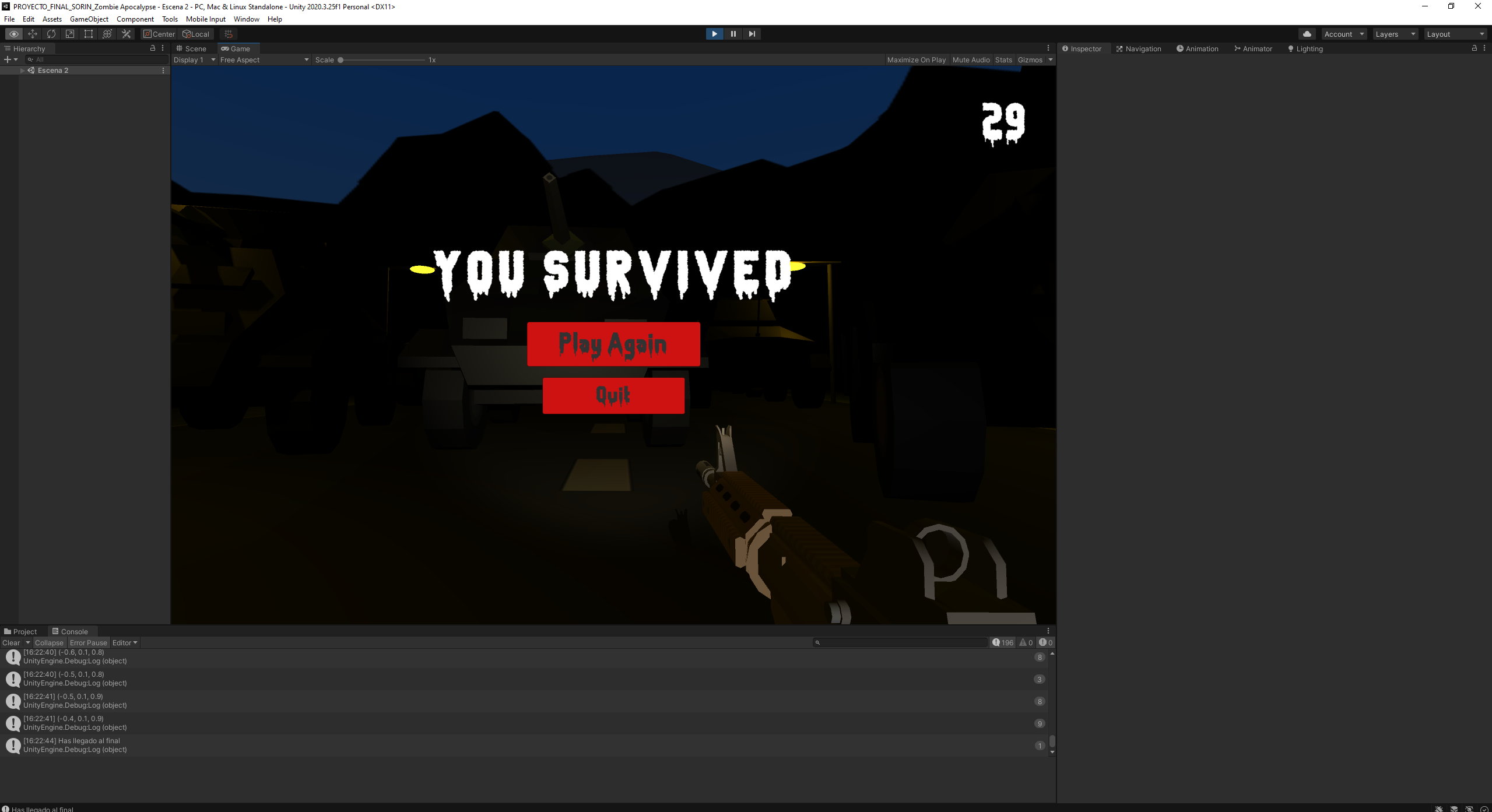Click the search icon in the Console search bar

pos(819,642)
